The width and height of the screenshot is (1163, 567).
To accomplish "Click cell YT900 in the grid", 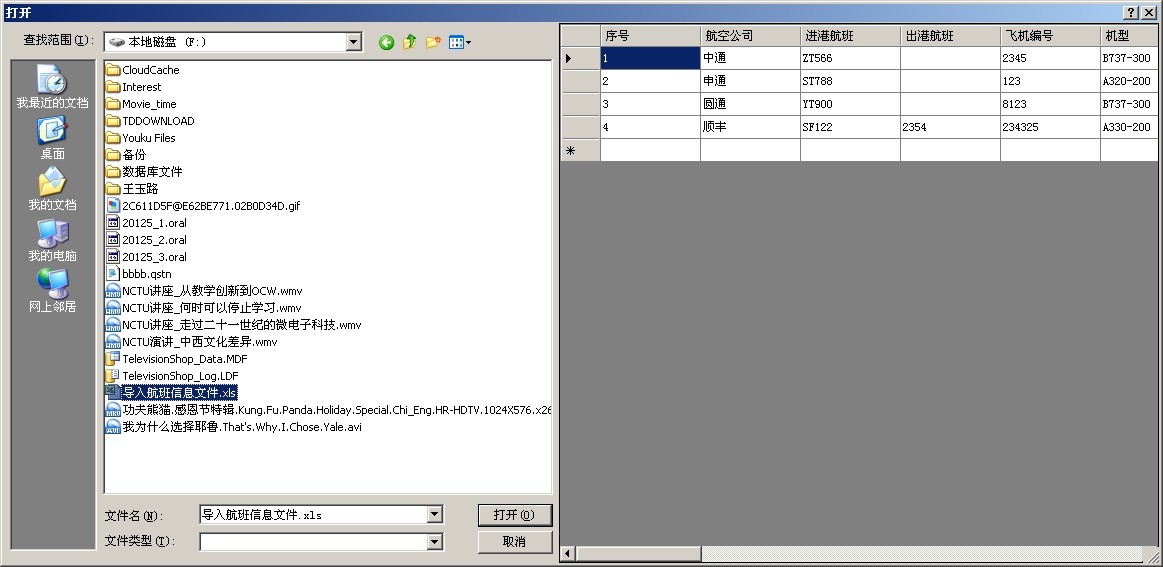I will [x=850, y=104].
